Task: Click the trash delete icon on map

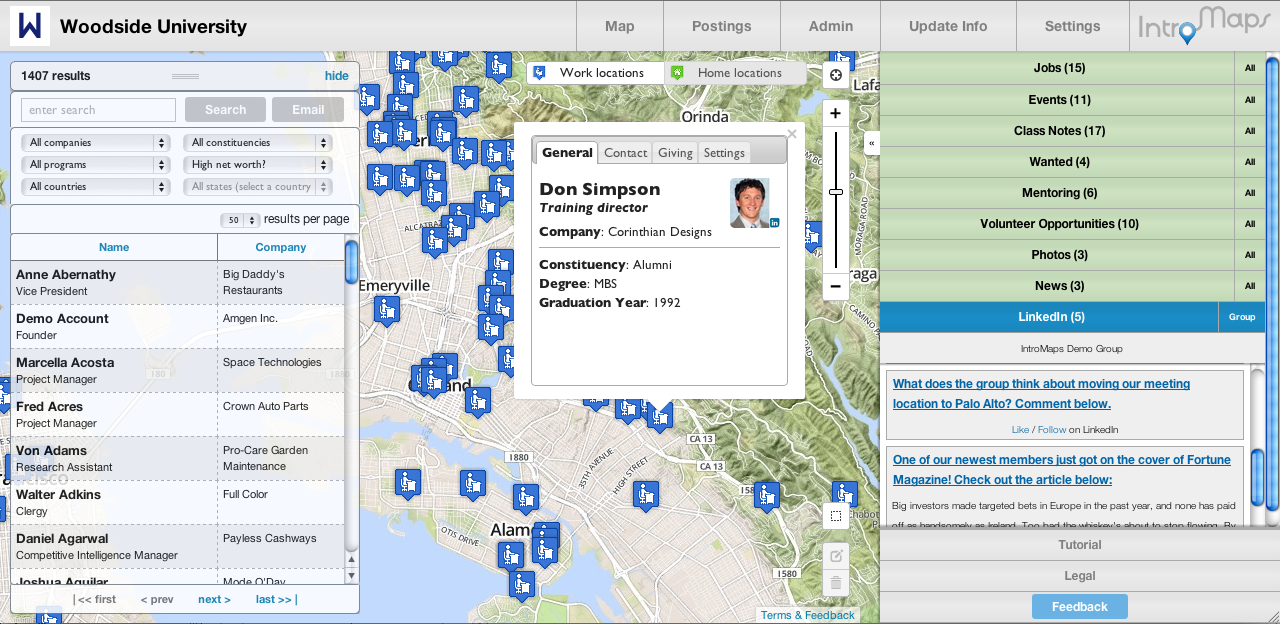Action: 836,582
